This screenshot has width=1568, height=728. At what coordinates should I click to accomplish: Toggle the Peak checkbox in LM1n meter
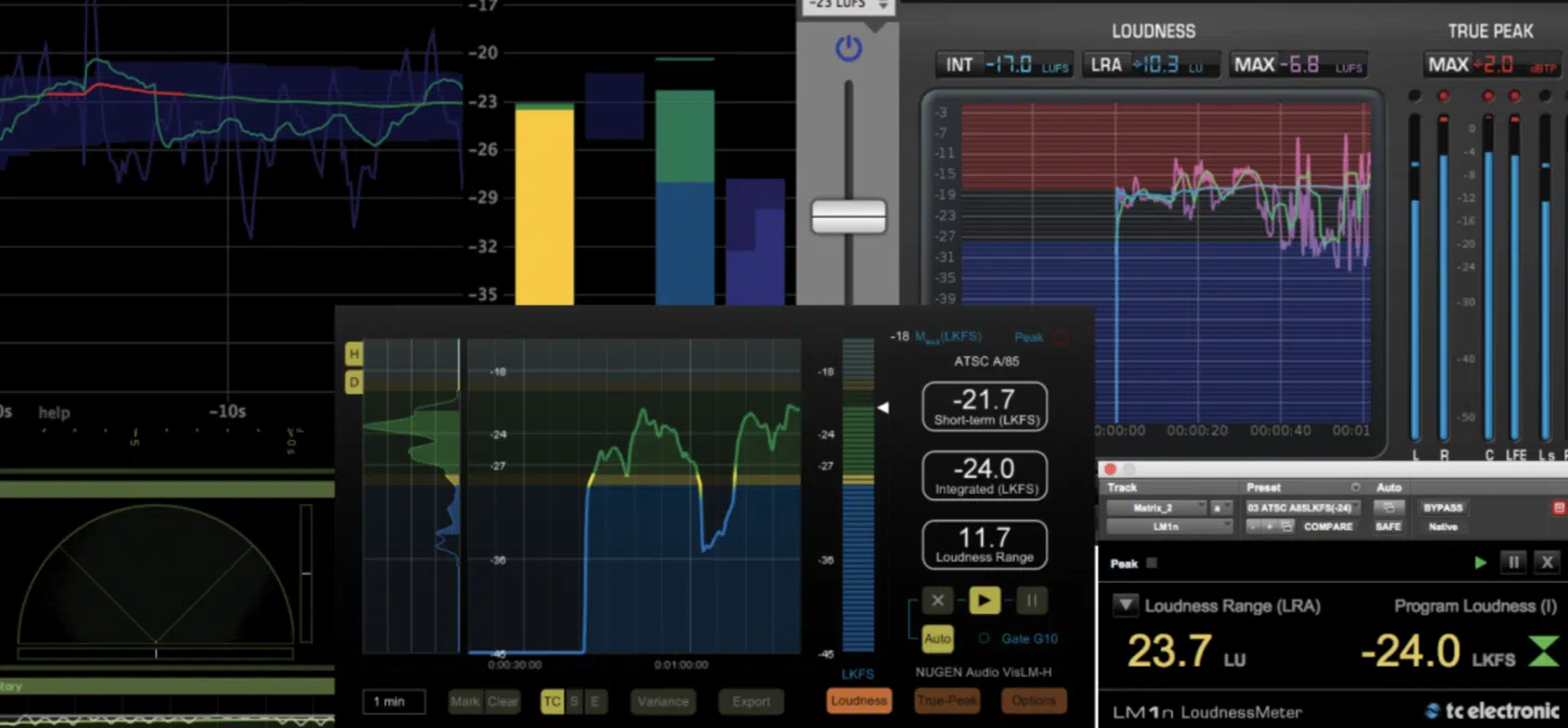[x=1152, y=563]
